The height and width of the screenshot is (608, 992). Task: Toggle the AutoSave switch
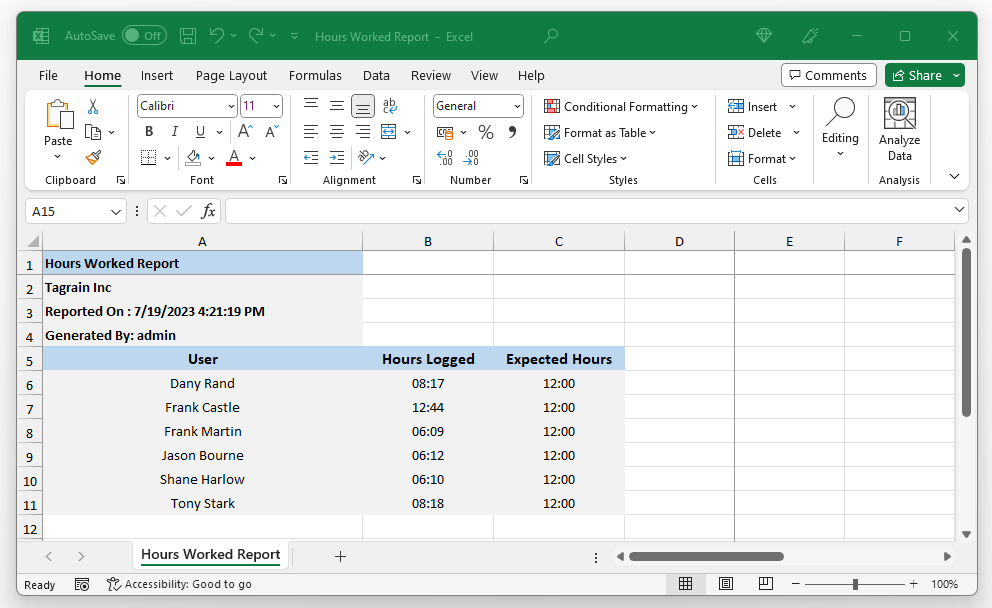click(144, 36)
